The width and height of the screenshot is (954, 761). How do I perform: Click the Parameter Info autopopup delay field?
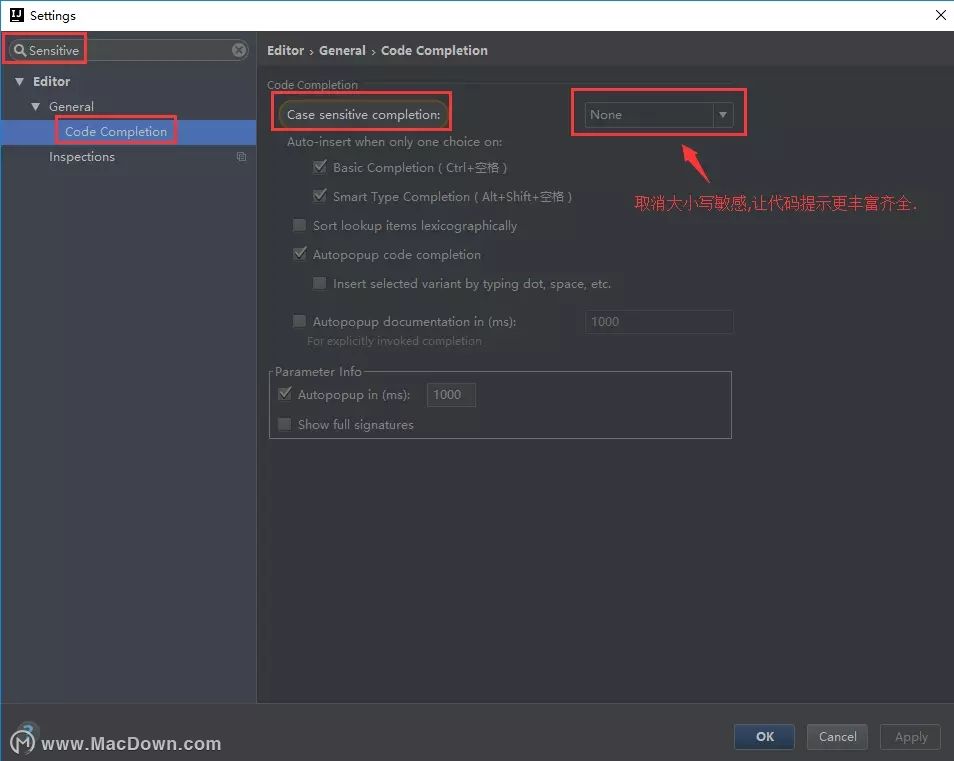451,394
